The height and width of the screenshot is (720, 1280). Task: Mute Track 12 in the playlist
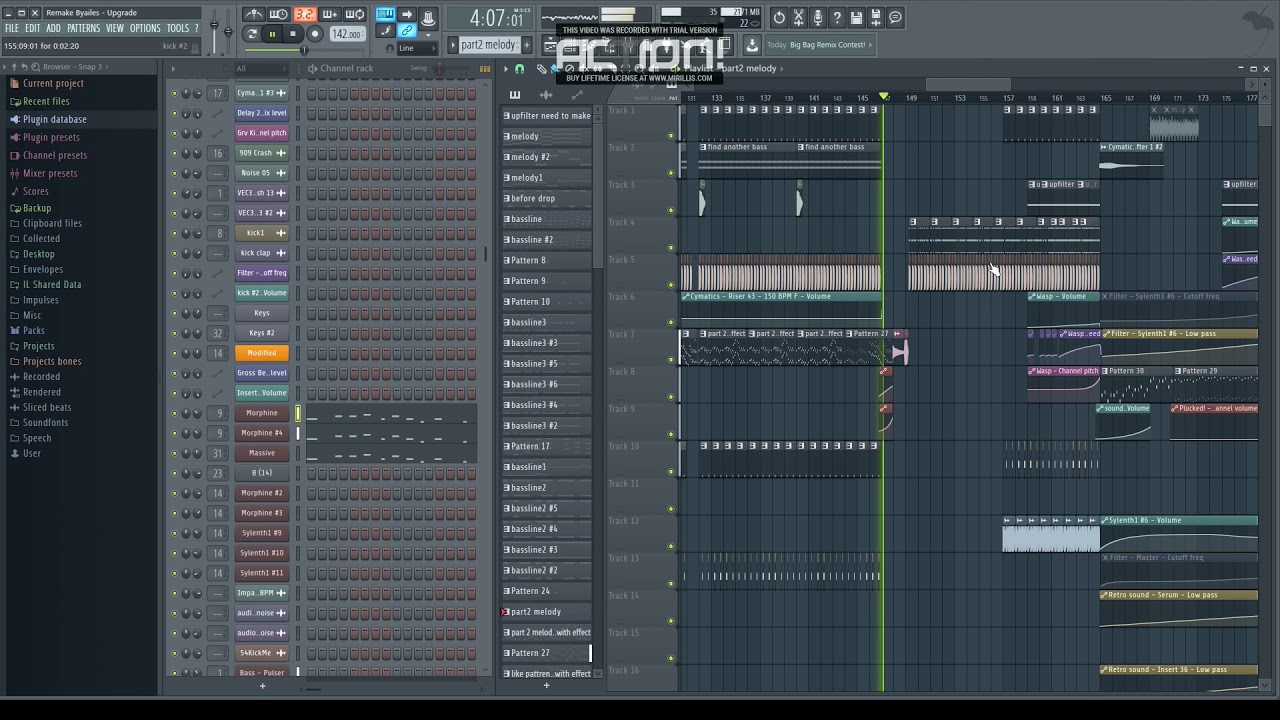click(x=671, y=546)
